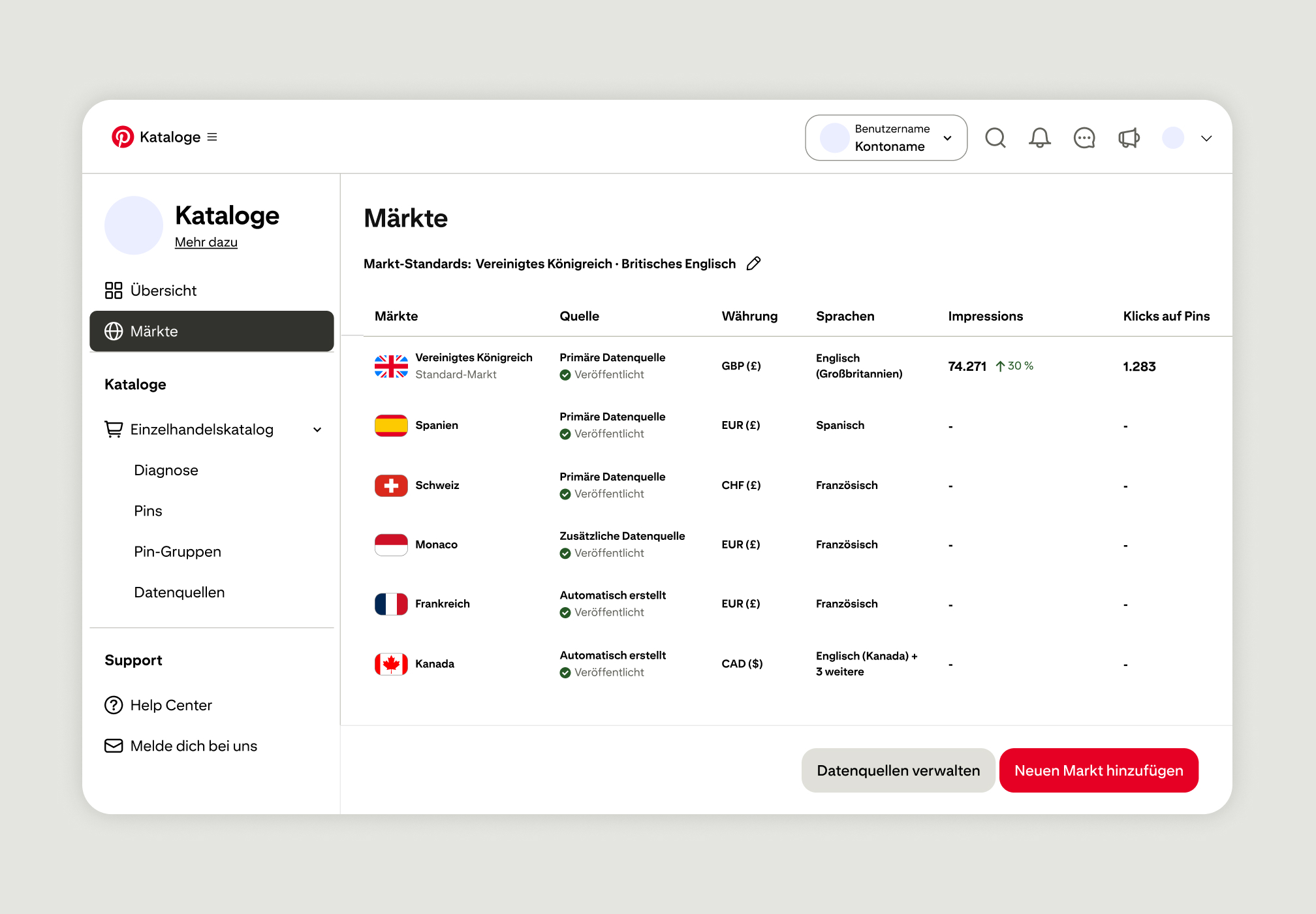Open Pins in the sidebar
1316x914 pixels.
pos(148,511)
